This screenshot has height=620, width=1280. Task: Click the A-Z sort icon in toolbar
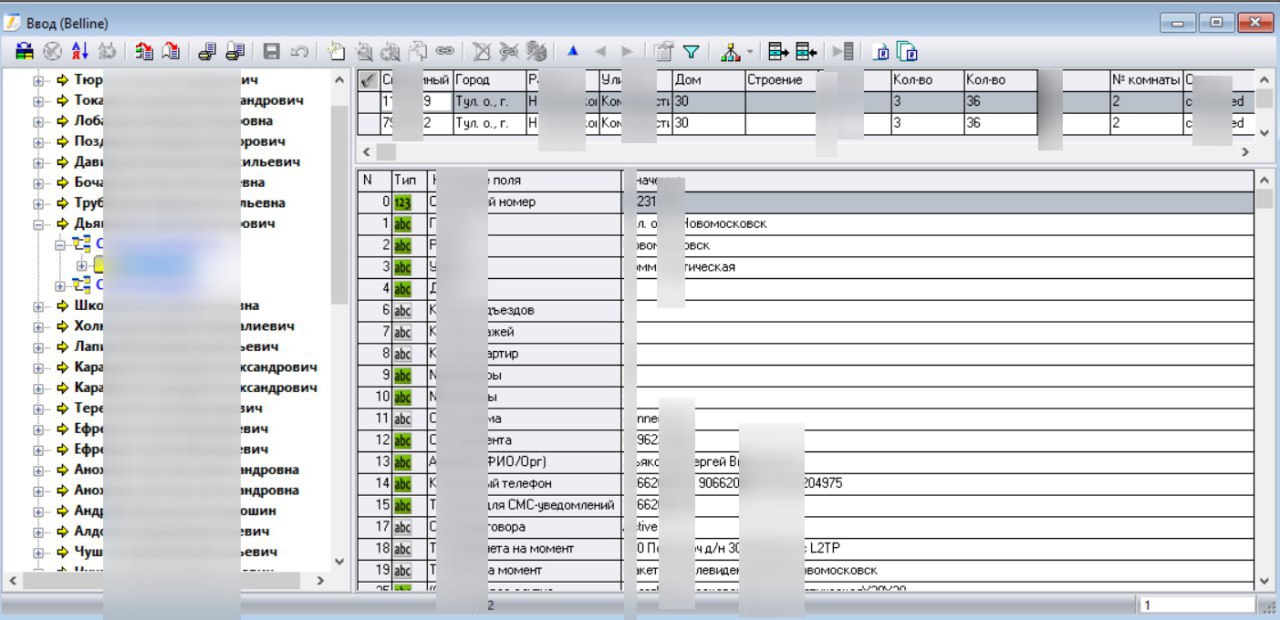[80, 51]
